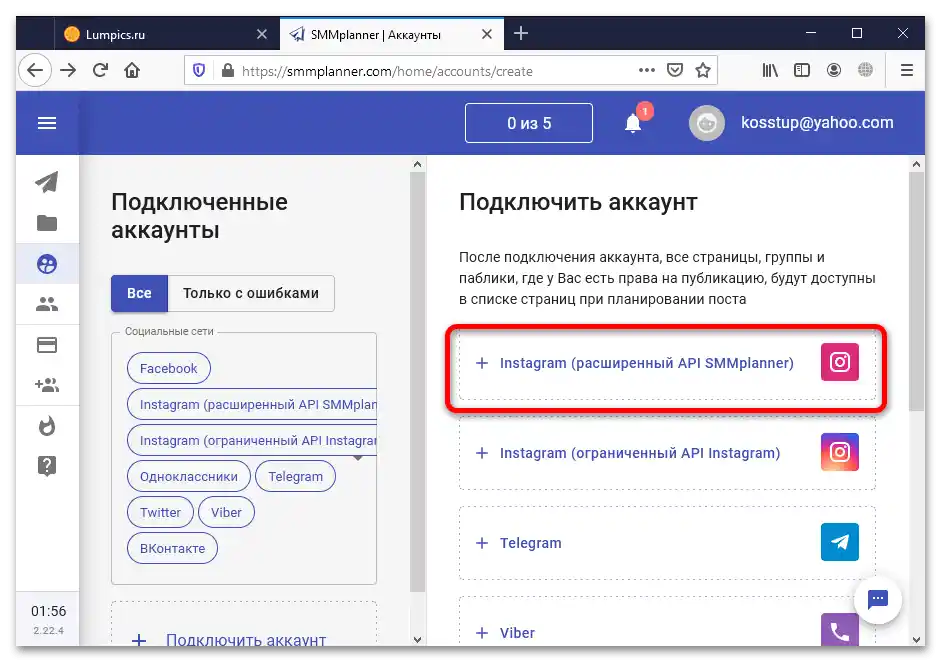This screenshot has width=941, height=662.
Task: Open the browser's more options menu
Action: (647, 70)
